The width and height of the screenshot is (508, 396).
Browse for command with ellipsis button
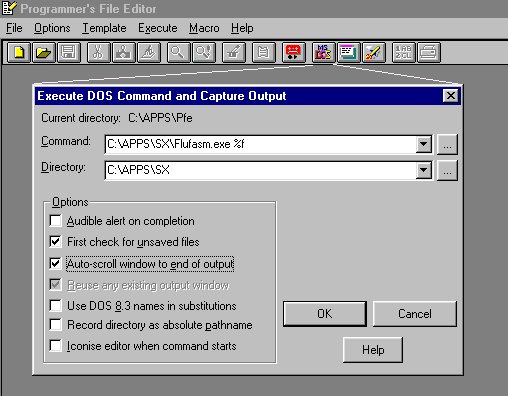447,144
